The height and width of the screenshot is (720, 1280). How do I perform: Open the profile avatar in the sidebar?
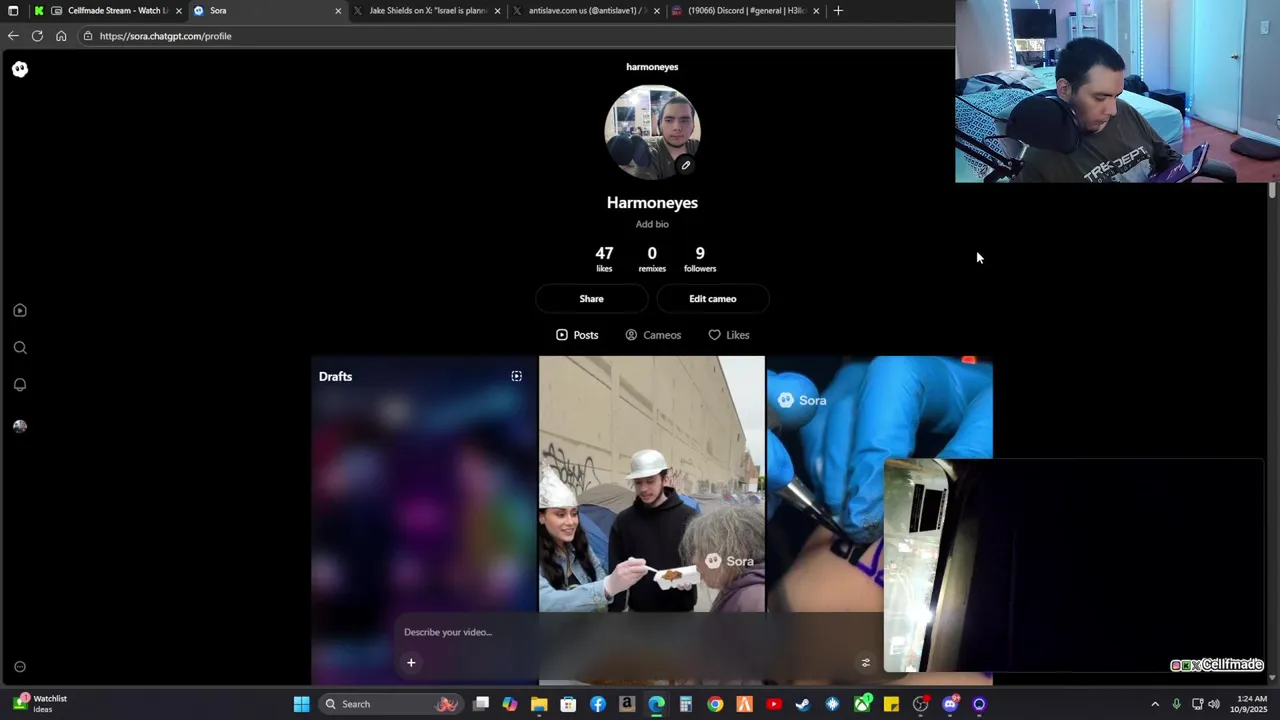tap(20, 426)
